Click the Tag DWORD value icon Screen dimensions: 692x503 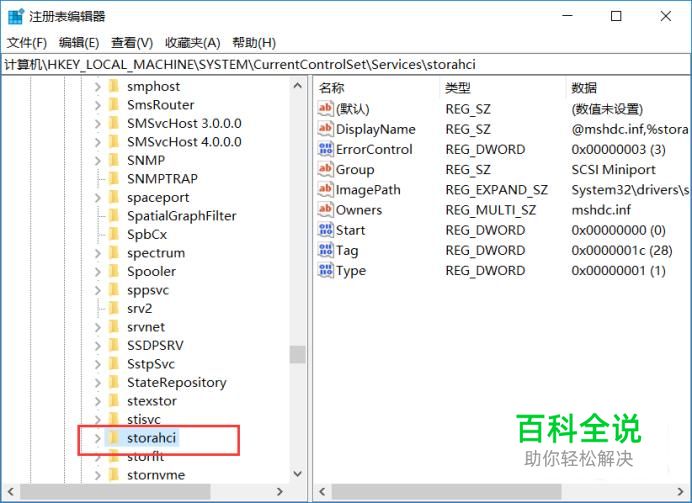[326, 250]
